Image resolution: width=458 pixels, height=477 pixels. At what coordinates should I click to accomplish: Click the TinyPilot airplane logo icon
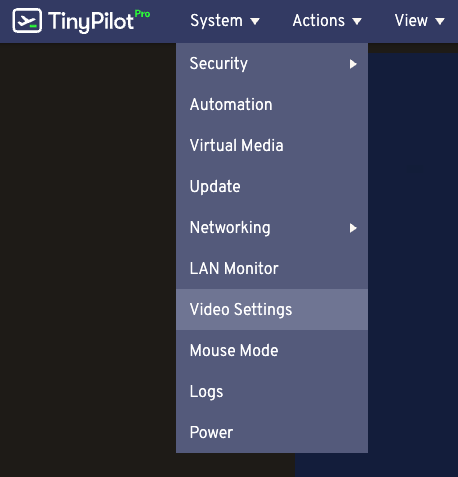(27, 21)
